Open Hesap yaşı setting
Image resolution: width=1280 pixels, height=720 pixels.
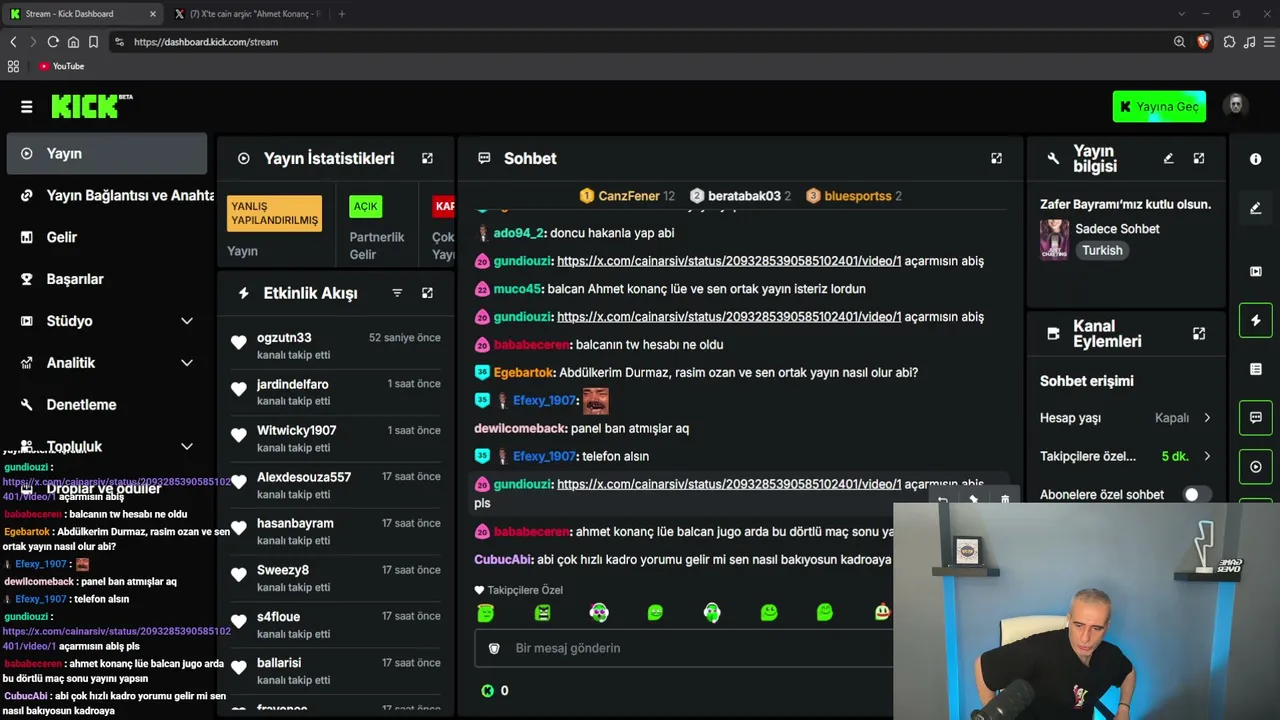(x=1126, y=418)
